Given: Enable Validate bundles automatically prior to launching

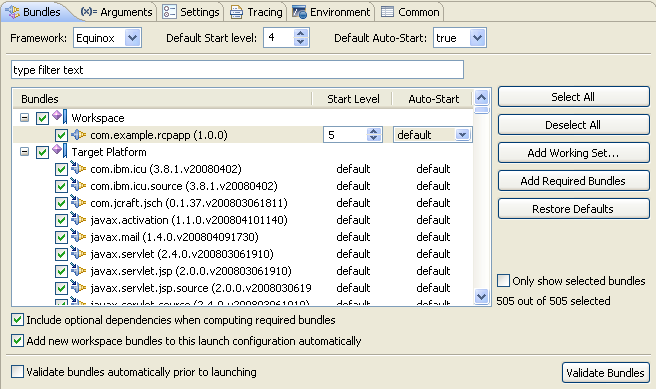Looking at the screenshot, I should 17,371.
